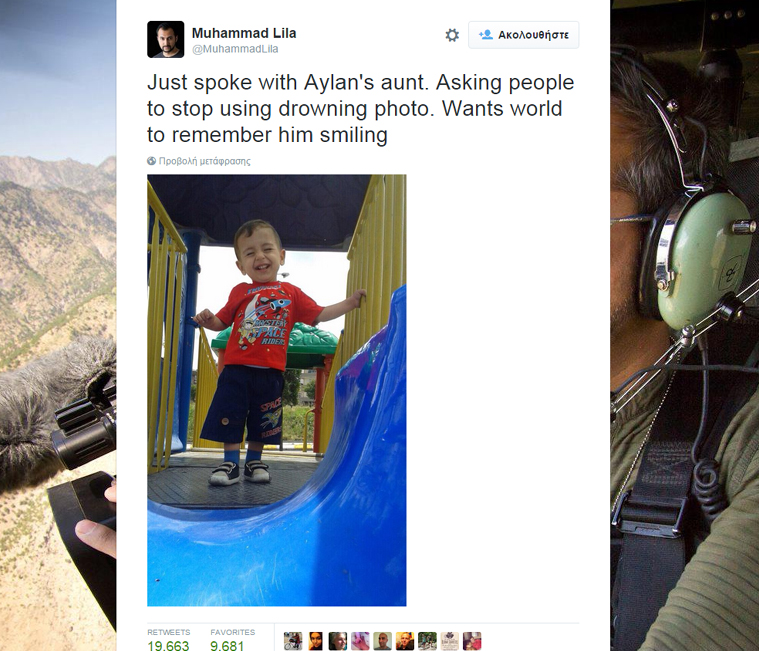Open the bicycle avatar retweeter profile

(x=293, y=641)
